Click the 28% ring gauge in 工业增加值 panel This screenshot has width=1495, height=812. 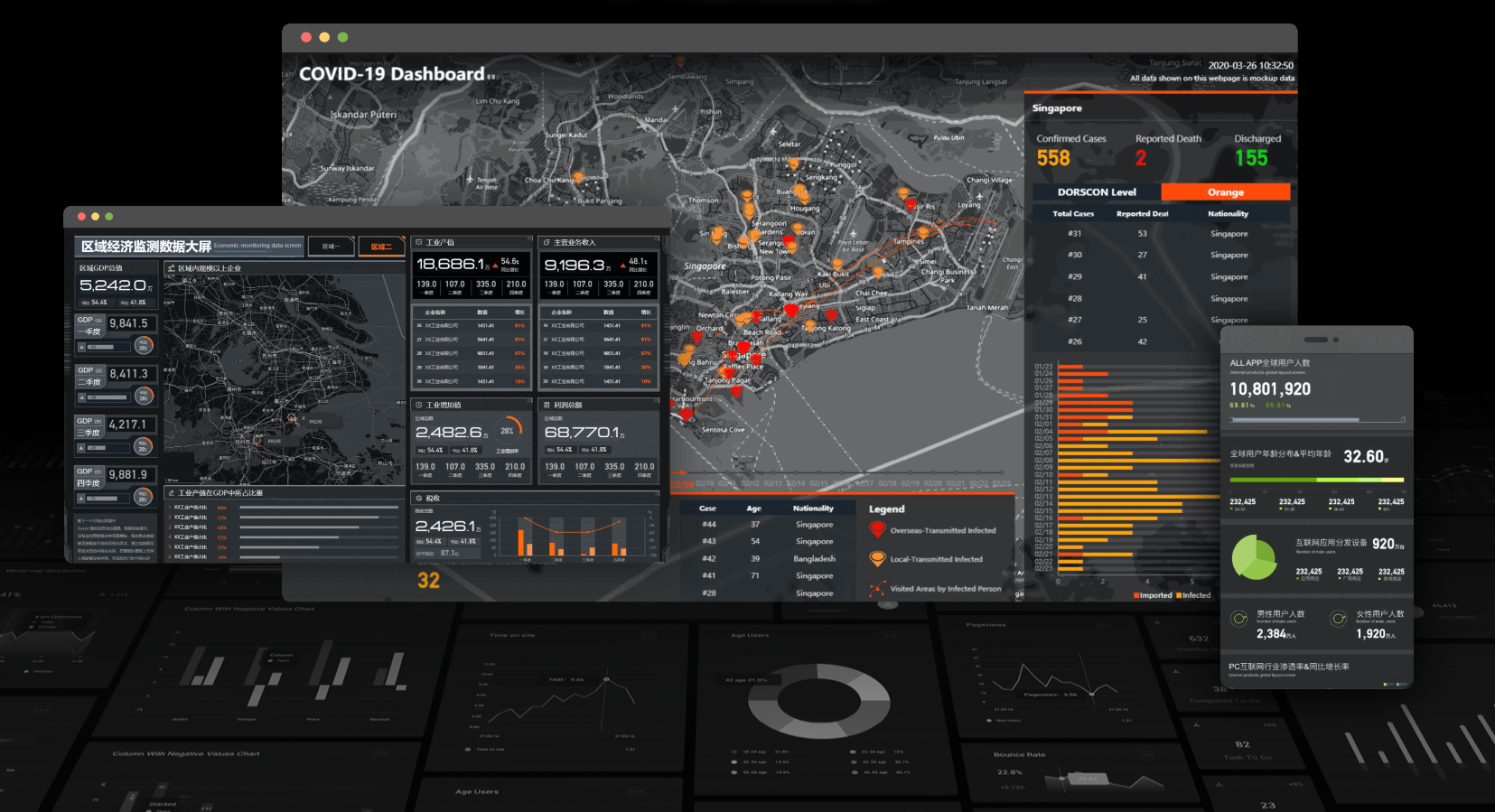pos(509,430)
